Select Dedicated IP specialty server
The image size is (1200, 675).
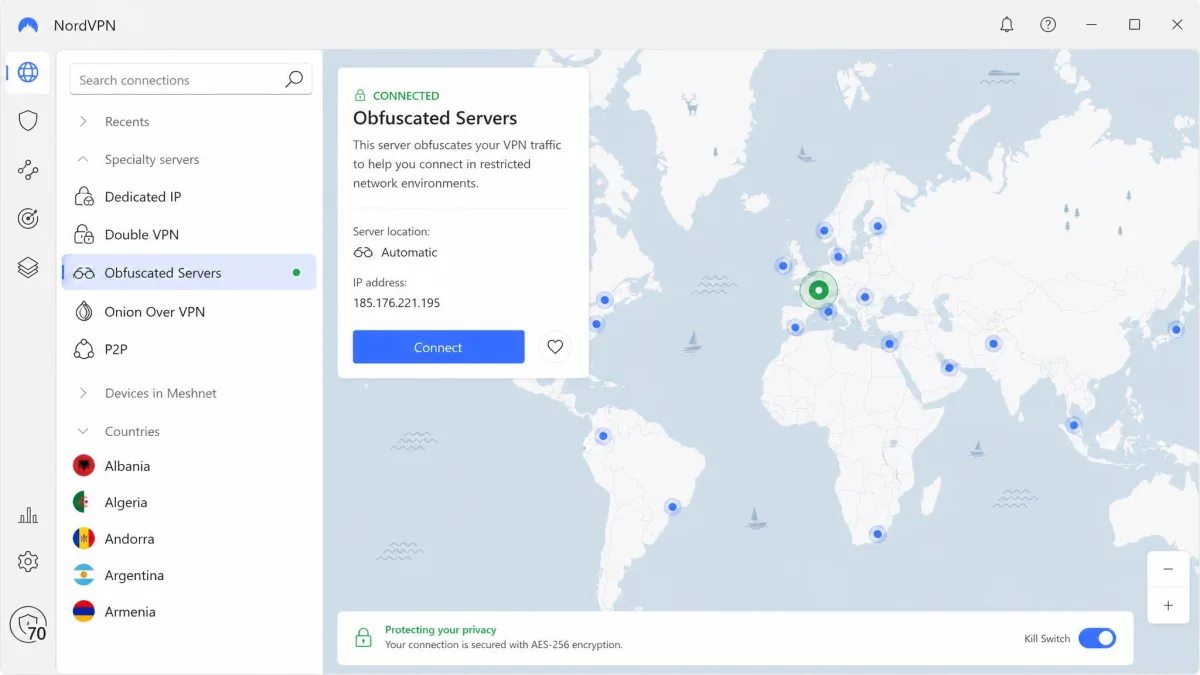(x=189, y=197)
